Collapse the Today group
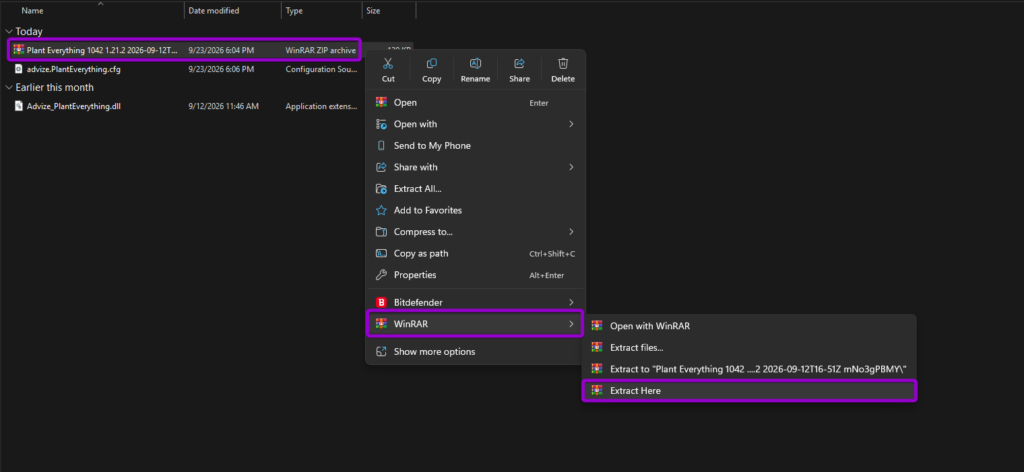This screenshot has width=1024, height=472. (x=8, y=31)
